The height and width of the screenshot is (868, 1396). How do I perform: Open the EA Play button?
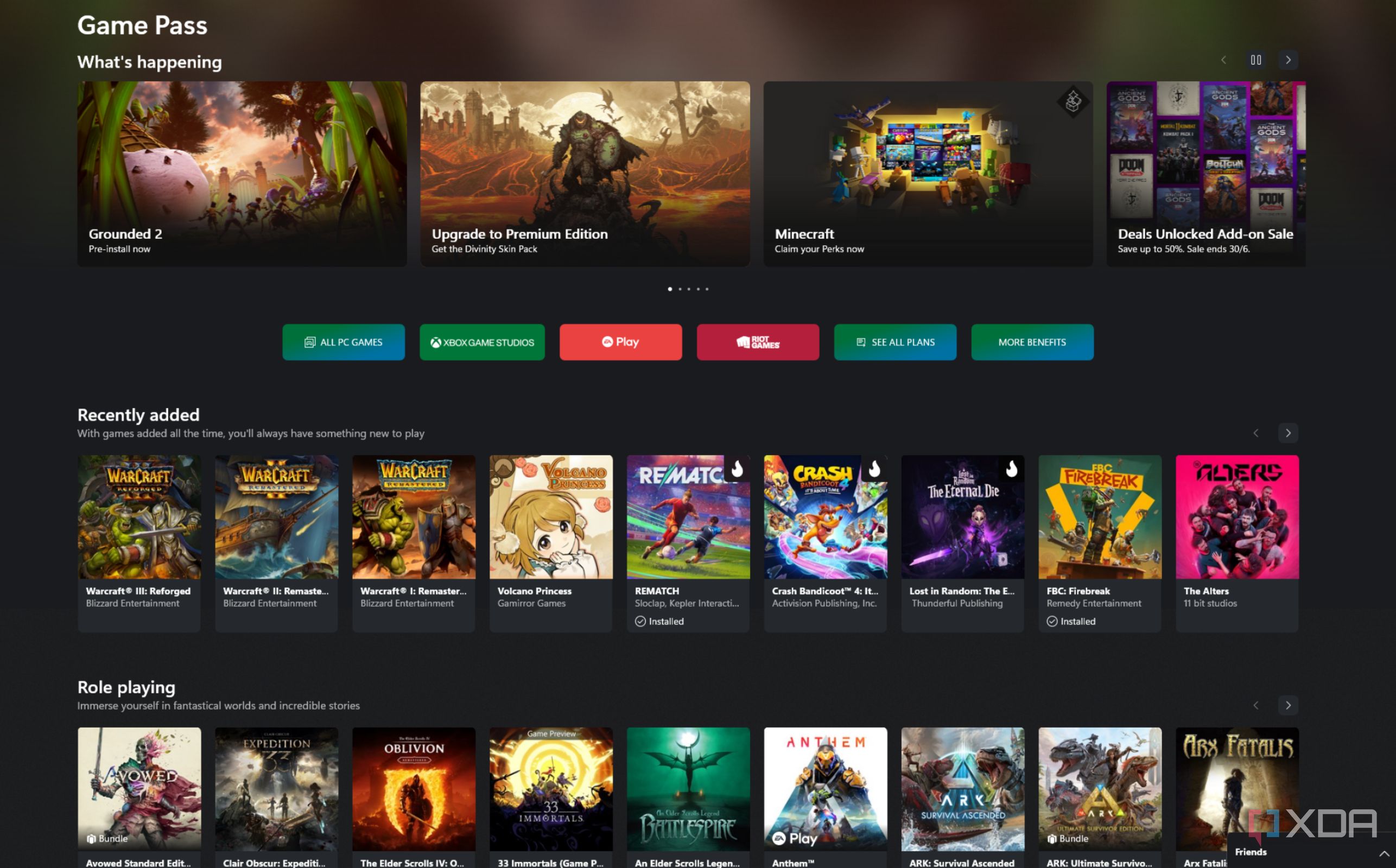pyautogui.click(x=621, y=342)
